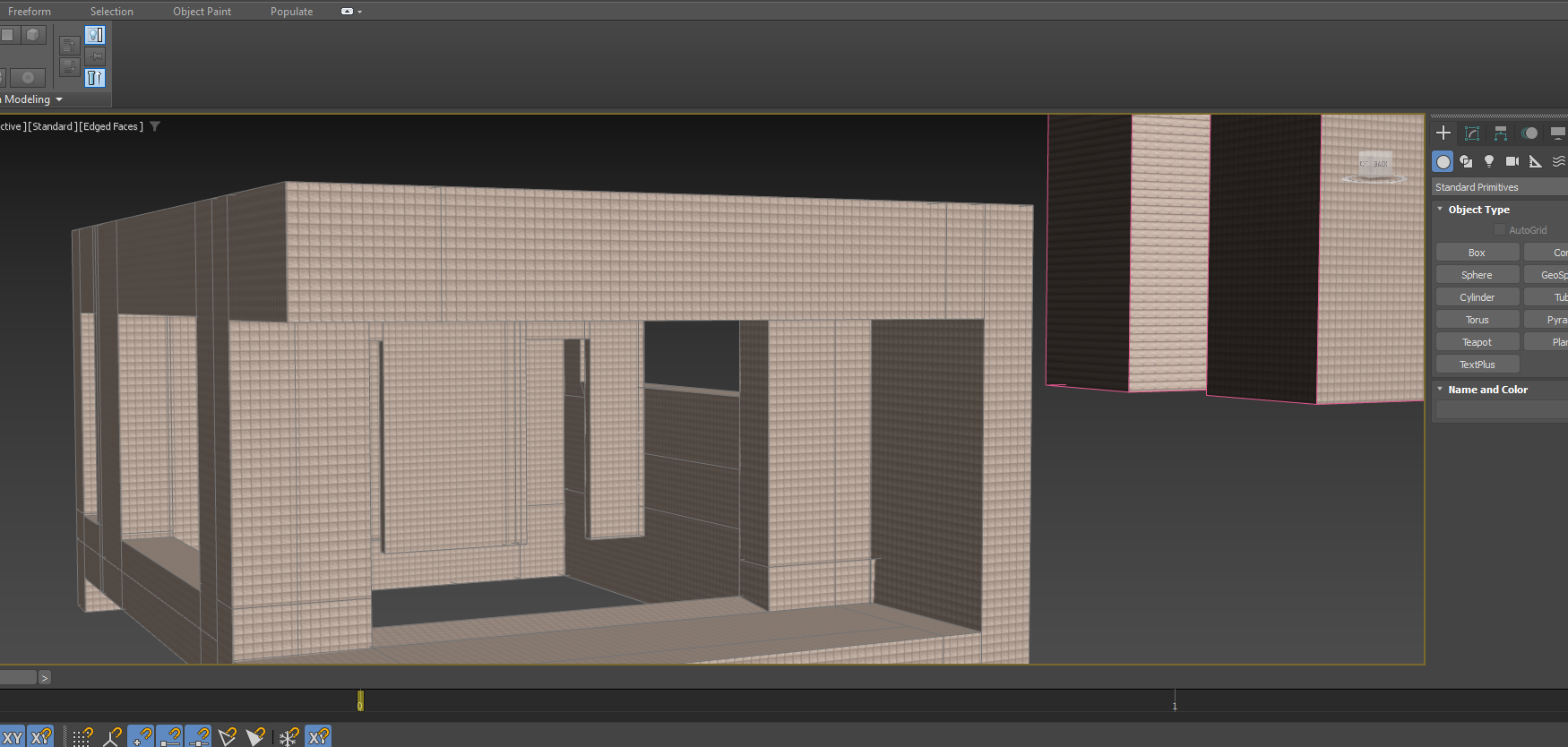1568x747 pixels.
Task: Select the Lights category bulb icon
Action: click(1489, 161)
